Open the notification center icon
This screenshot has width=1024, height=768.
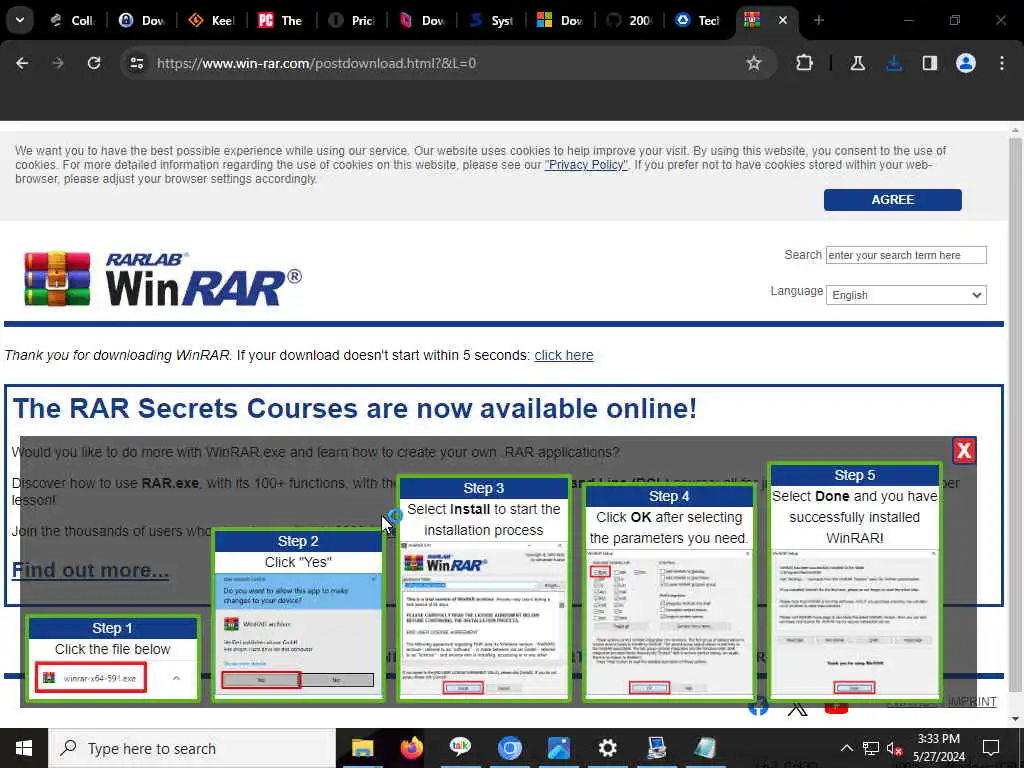pyautogui.click(x=991, y=748)
